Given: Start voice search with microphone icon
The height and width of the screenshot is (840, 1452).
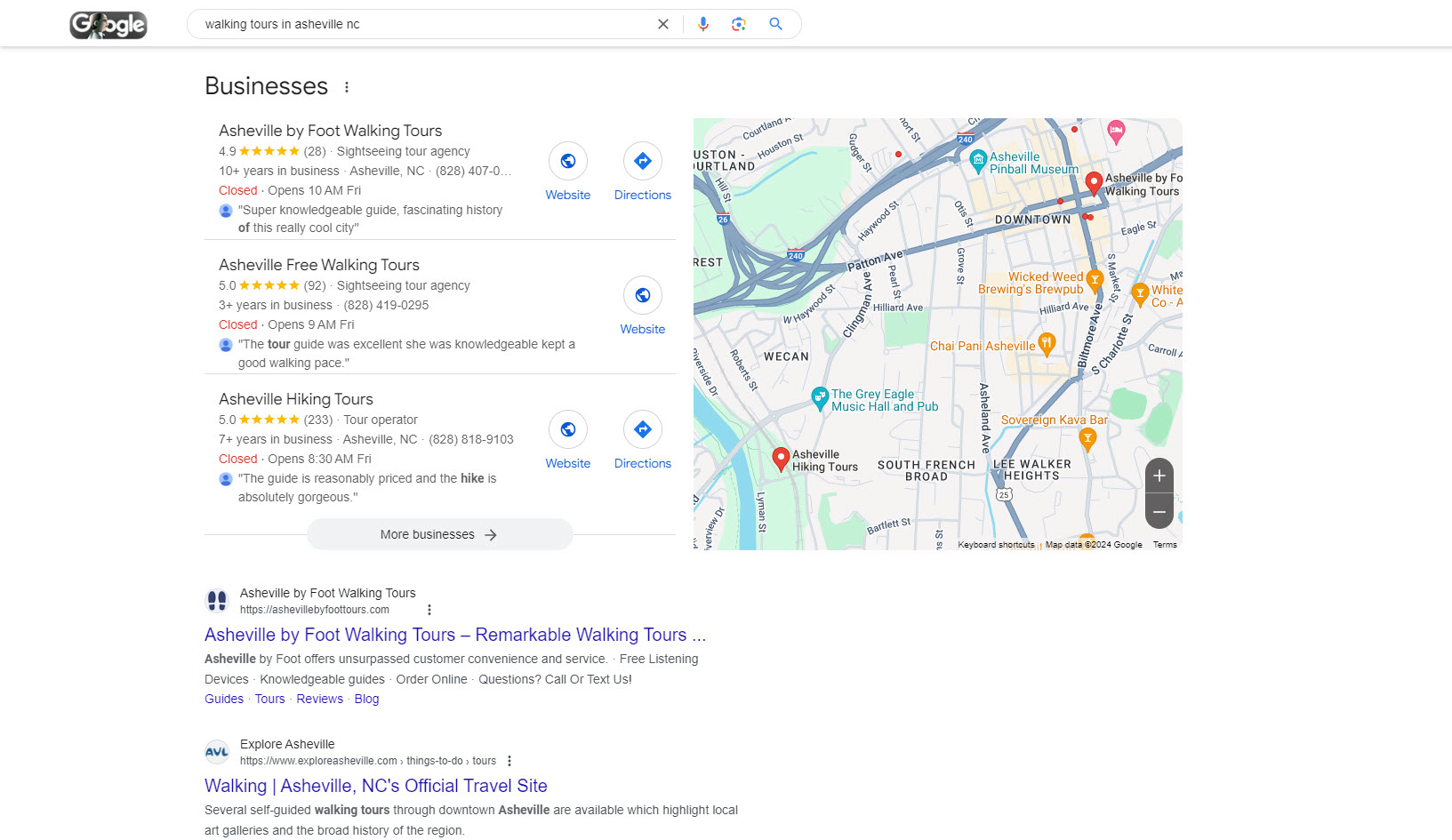Looking at the screenshot, I should [703, 24].
